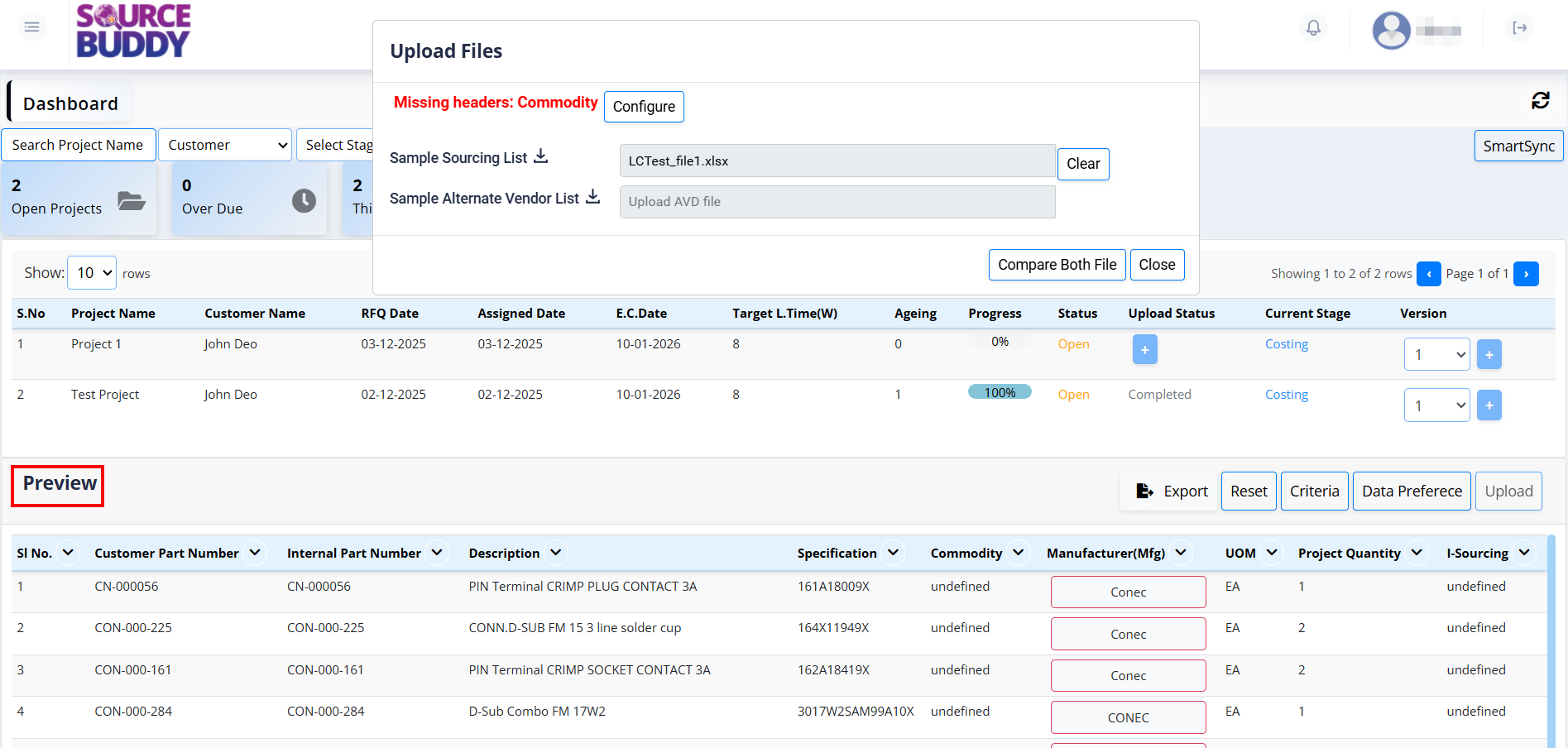Click the Upload AVD file field
This screenshot has width=1568, height=748.
coord(837,202)
